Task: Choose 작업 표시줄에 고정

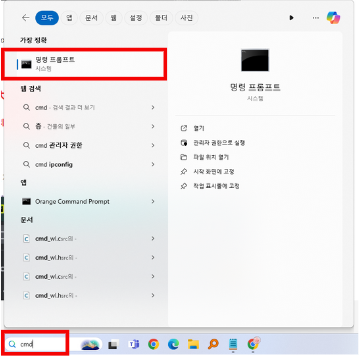Action: 216,186
